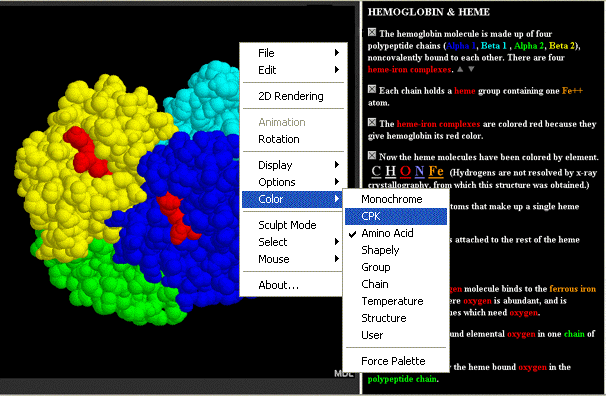Click the cyan Beta 1 link
606x396 pixels.
[494, 46]
